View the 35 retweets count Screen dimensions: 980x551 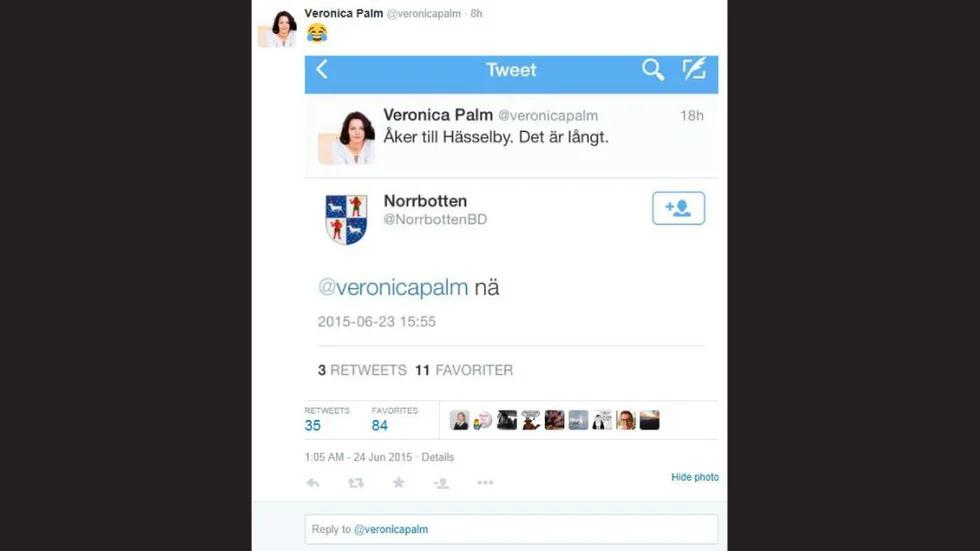point(312,425)
